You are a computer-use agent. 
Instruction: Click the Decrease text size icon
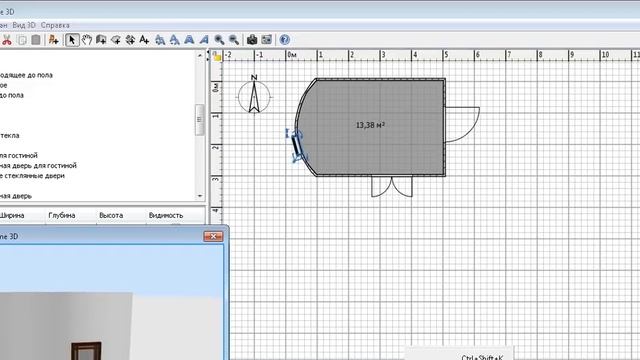tap(175, 40)
